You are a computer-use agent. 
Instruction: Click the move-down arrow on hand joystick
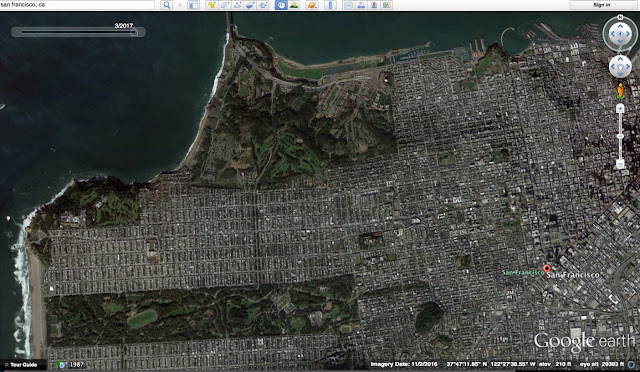tap(620, 74)
